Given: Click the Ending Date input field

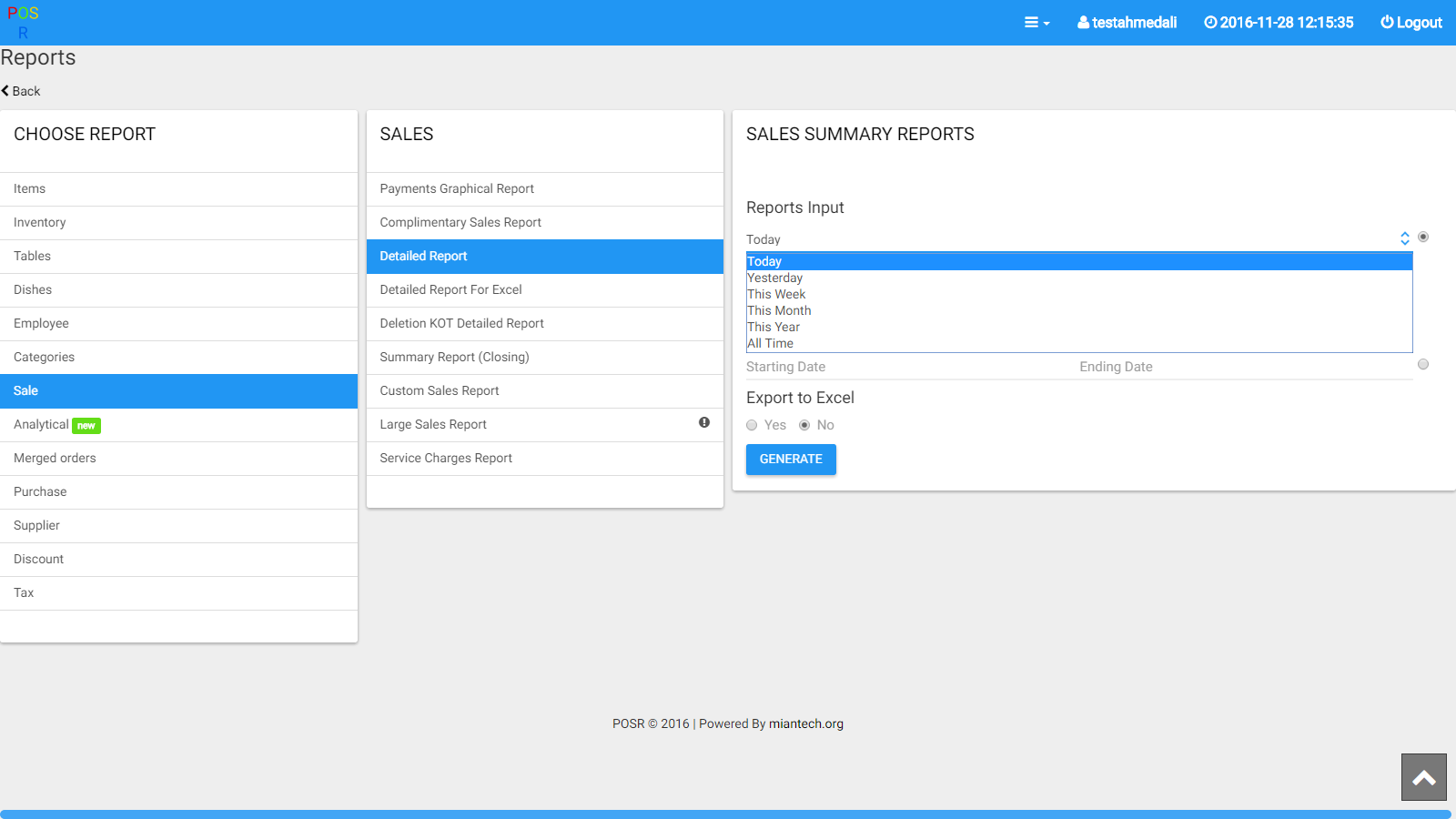Looking at the screenshot, I should click(x=1243, y=367).
